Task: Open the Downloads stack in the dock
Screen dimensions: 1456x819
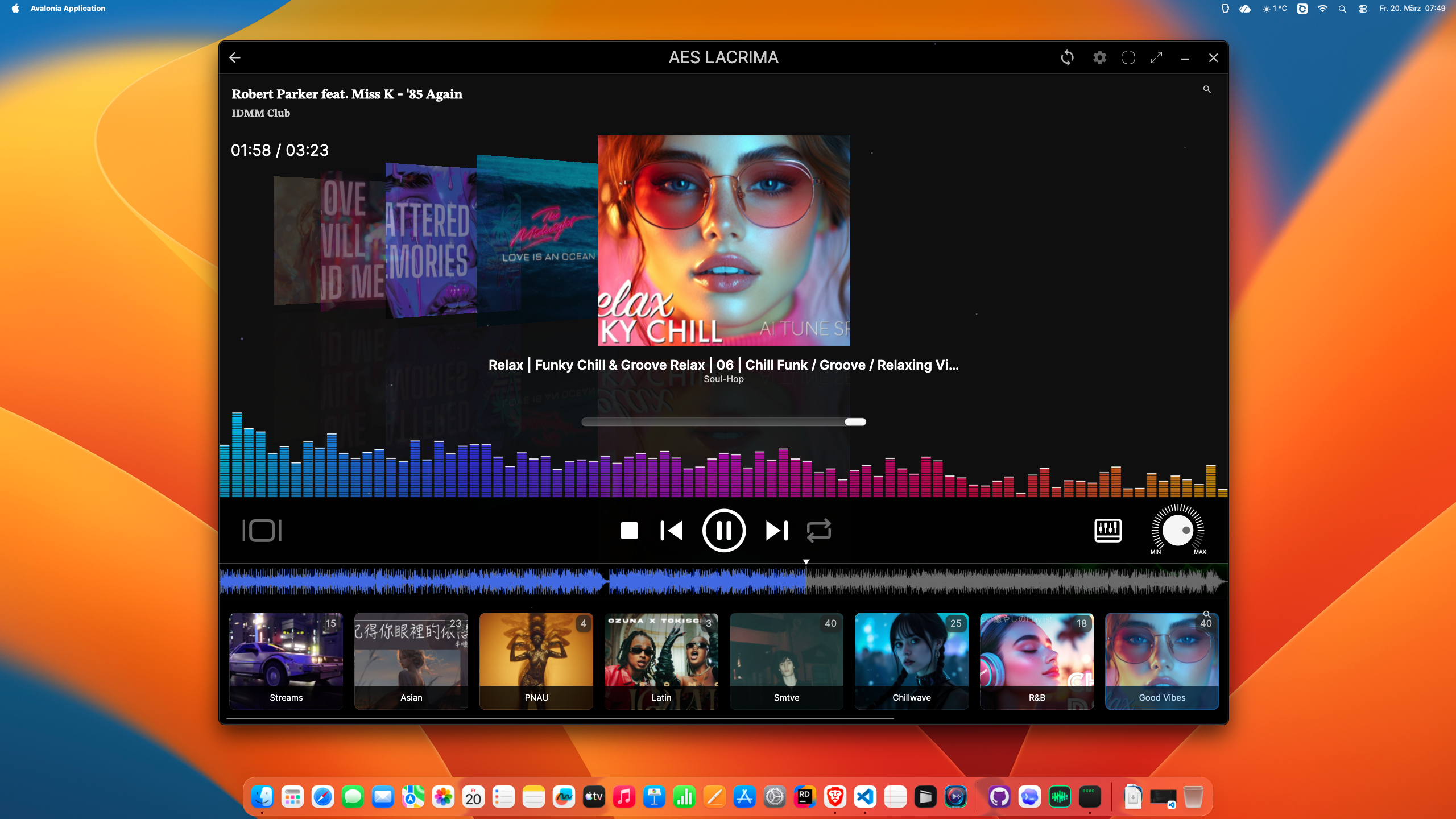Action: pyautogui.click(x=1133, y=797)
